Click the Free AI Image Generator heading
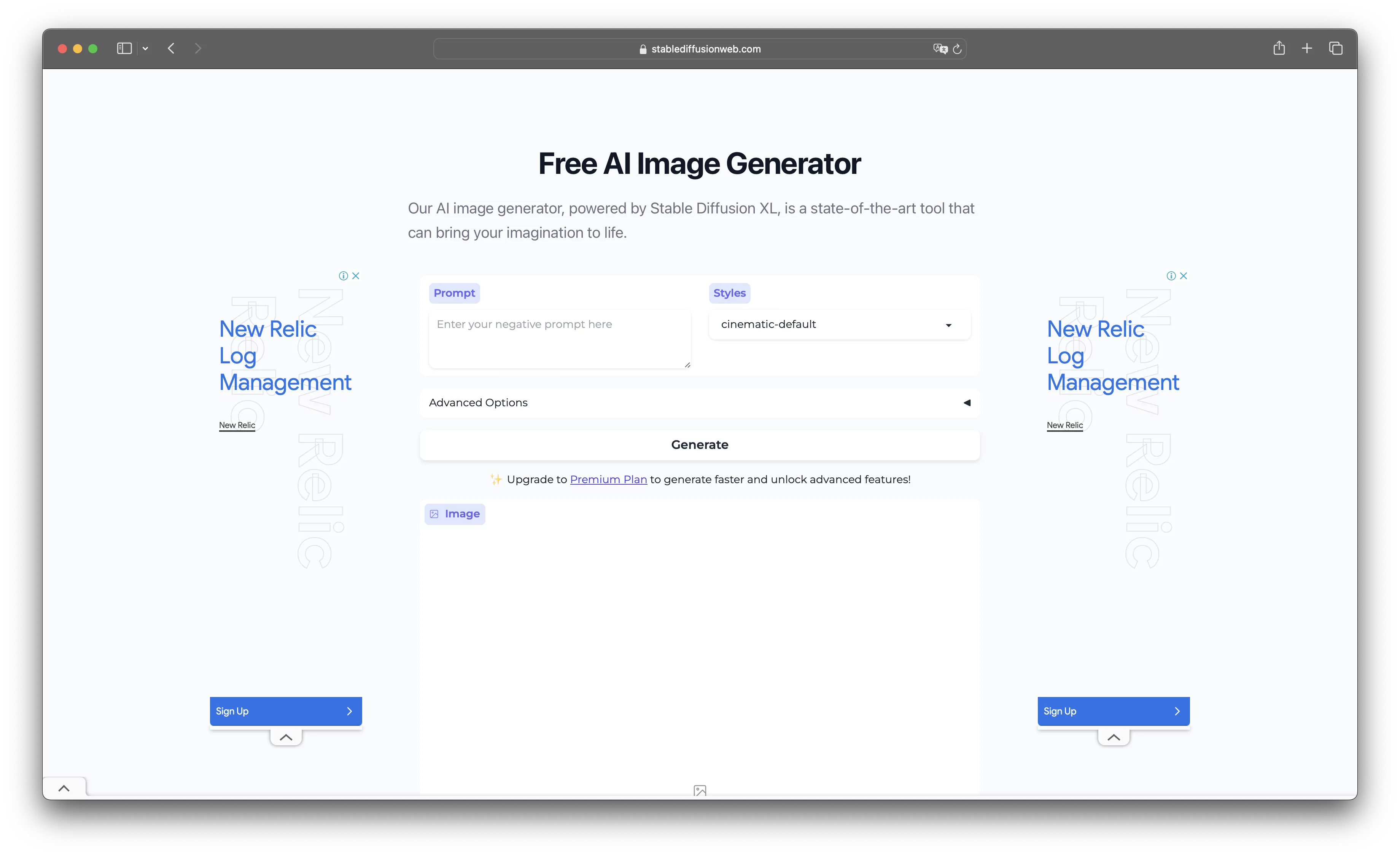 click(x=700, y=164)
